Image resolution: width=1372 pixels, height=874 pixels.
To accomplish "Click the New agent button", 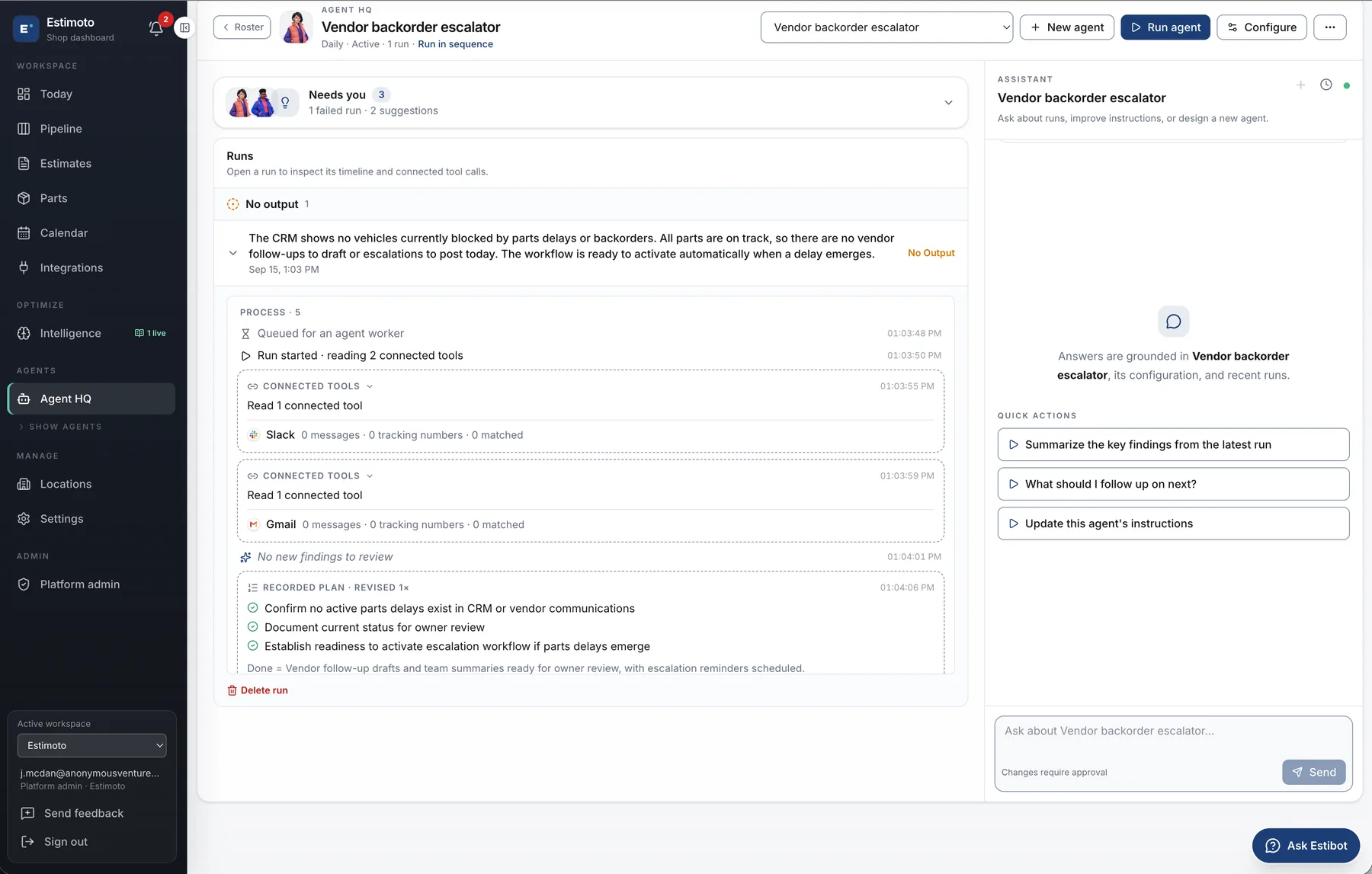I will (1067, 27).
